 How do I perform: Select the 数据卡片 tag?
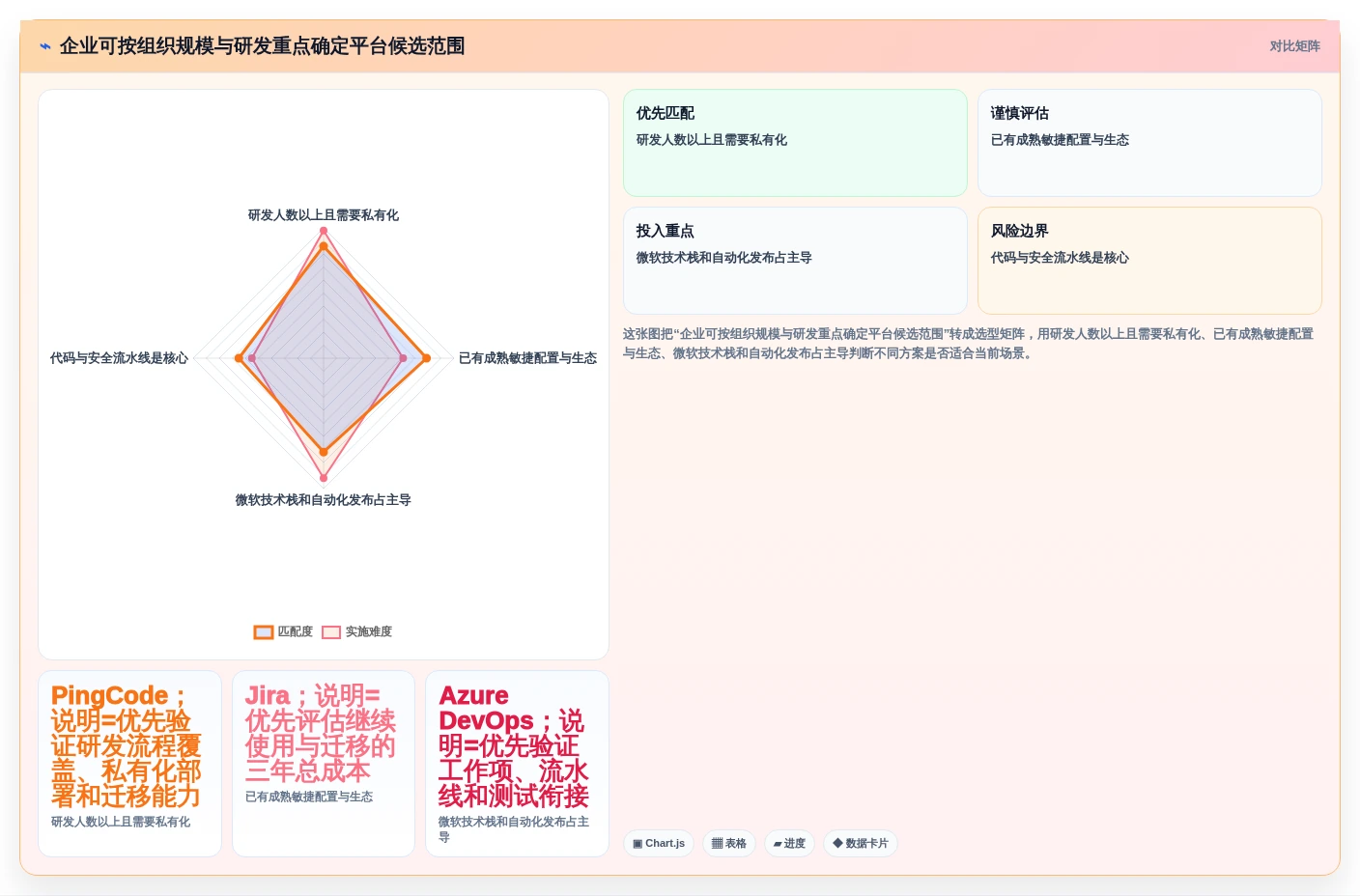pos(861,843)
